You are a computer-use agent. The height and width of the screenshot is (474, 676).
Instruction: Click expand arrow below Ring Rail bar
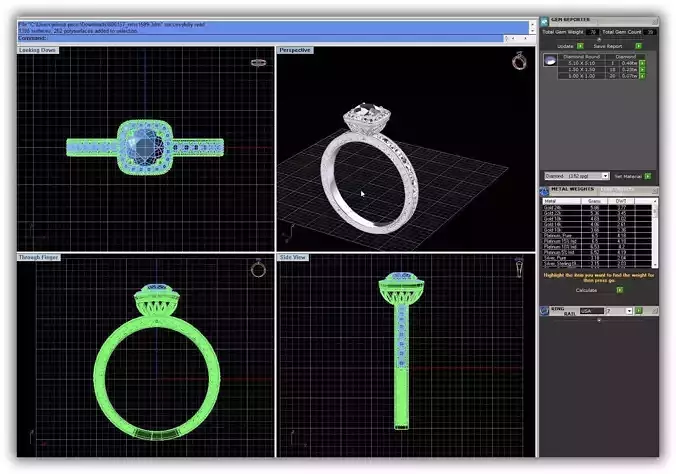599,320
